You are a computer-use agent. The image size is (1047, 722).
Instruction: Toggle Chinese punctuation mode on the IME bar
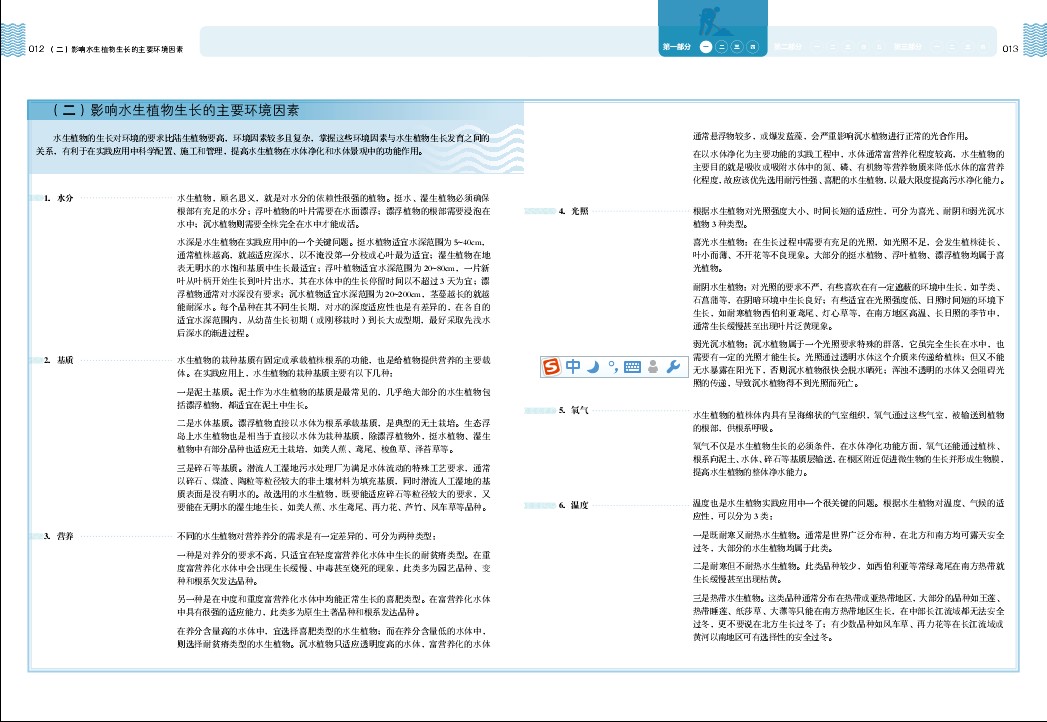tap(611, 366)
